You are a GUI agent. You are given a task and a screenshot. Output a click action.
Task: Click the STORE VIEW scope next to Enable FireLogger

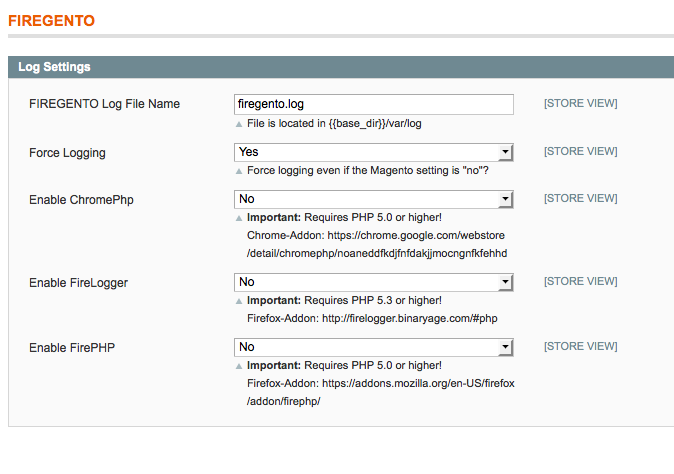(x=581, y=281)
